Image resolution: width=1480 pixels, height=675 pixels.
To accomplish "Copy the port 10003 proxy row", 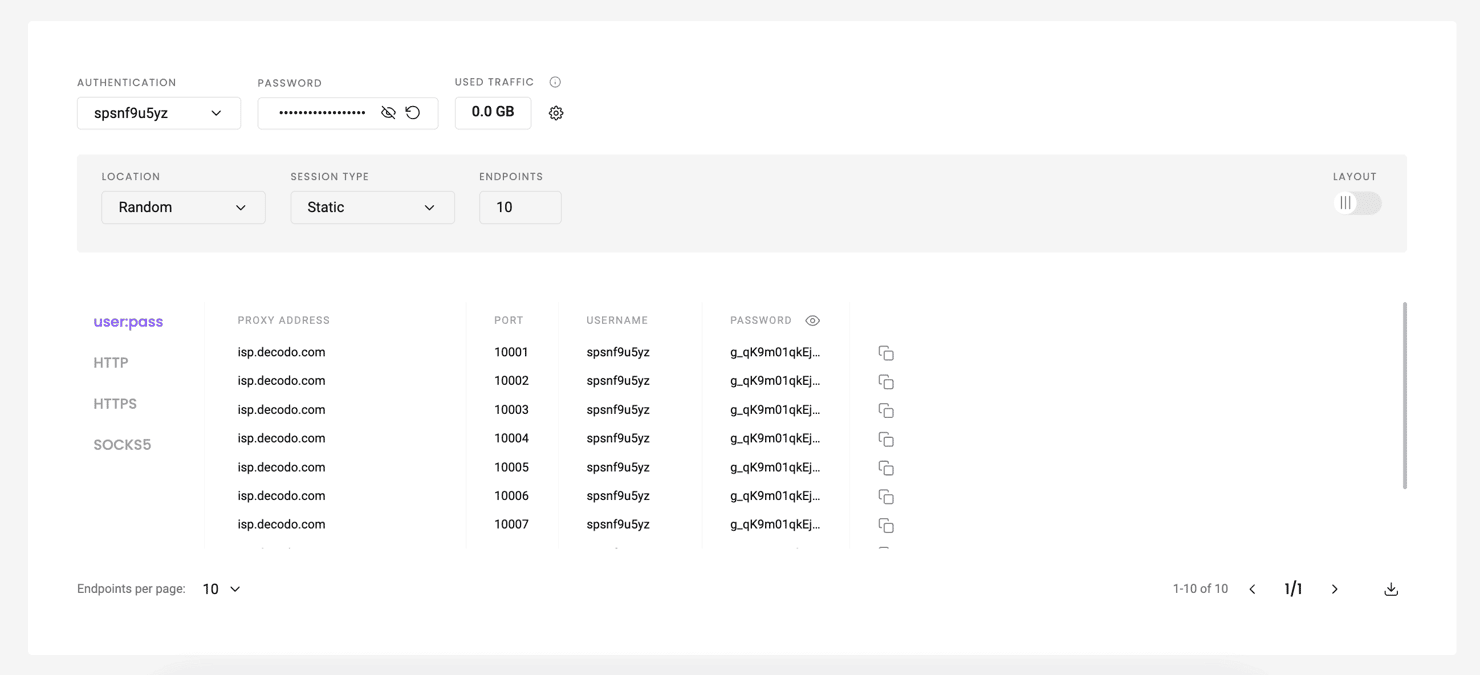I will (x=886, y=411).
